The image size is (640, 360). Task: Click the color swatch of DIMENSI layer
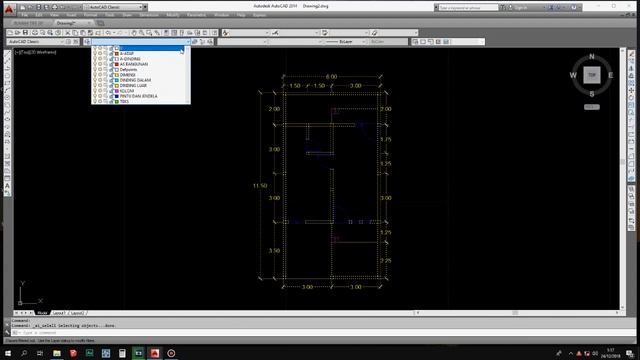116,75
